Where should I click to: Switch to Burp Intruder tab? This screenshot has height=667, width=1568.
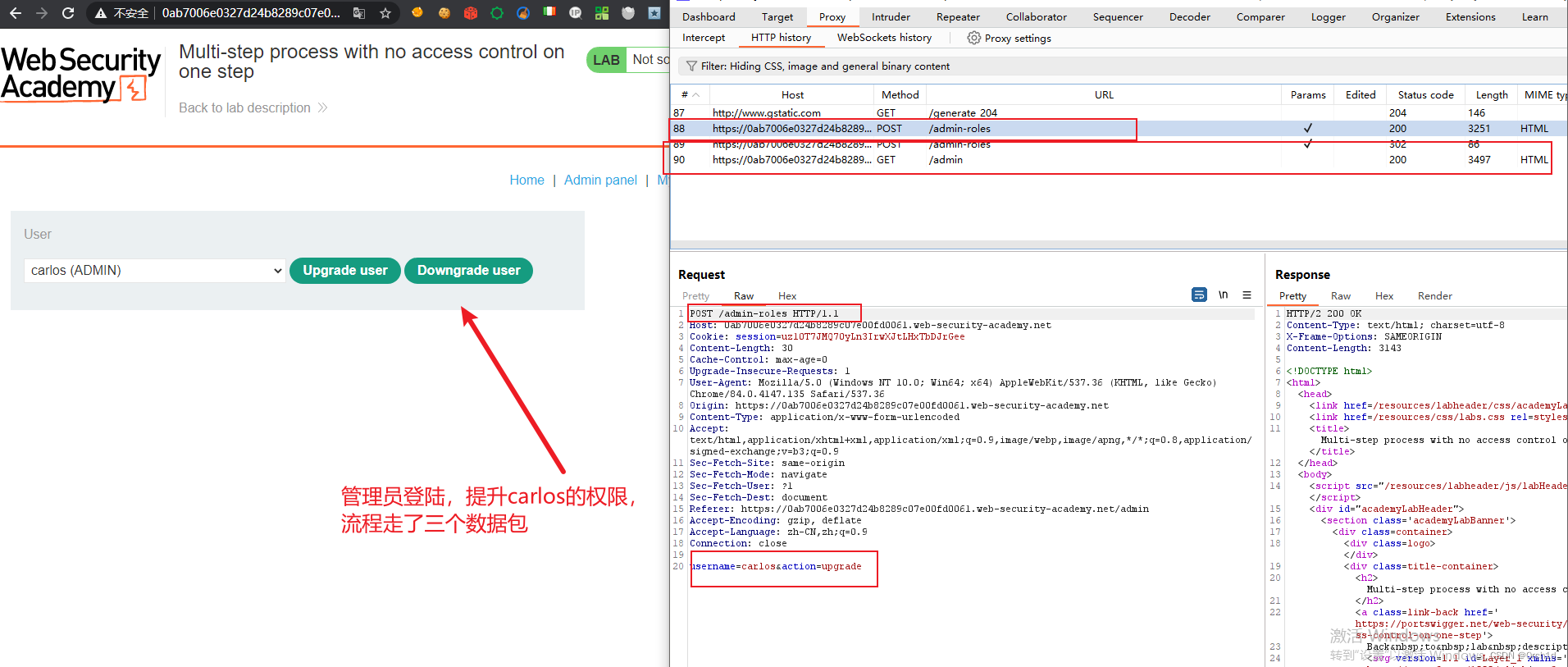pos(891,16)
